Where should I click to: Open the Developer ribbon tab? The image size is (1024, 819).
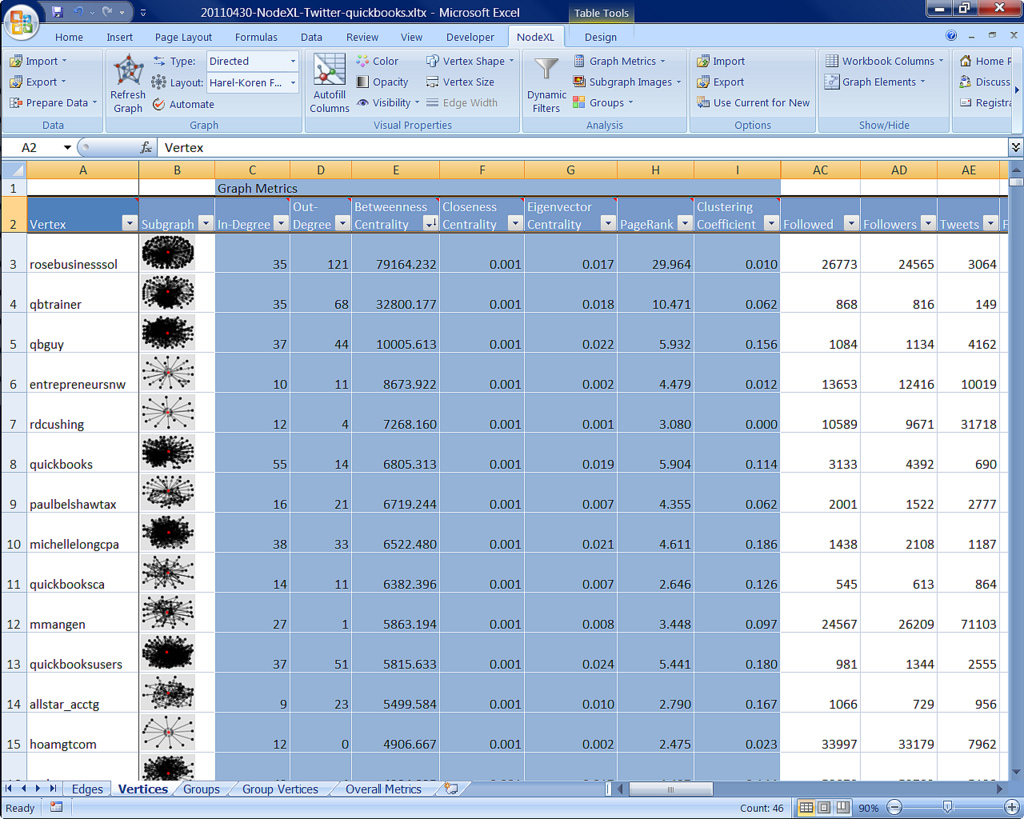coord(470,37)
